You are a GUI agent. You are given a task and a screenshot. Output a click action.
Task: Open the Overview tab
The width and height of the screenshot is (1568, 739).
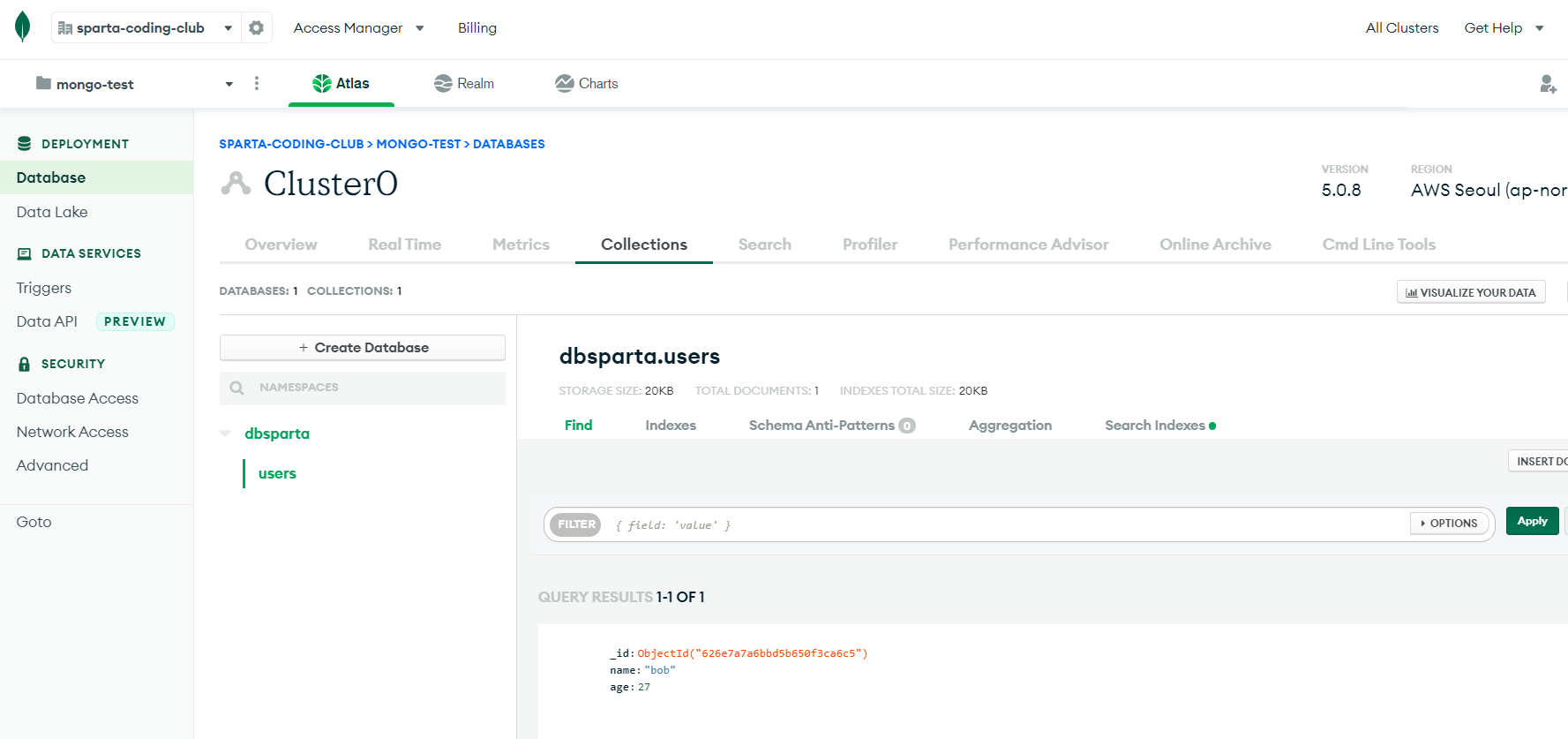coord(281,245)
